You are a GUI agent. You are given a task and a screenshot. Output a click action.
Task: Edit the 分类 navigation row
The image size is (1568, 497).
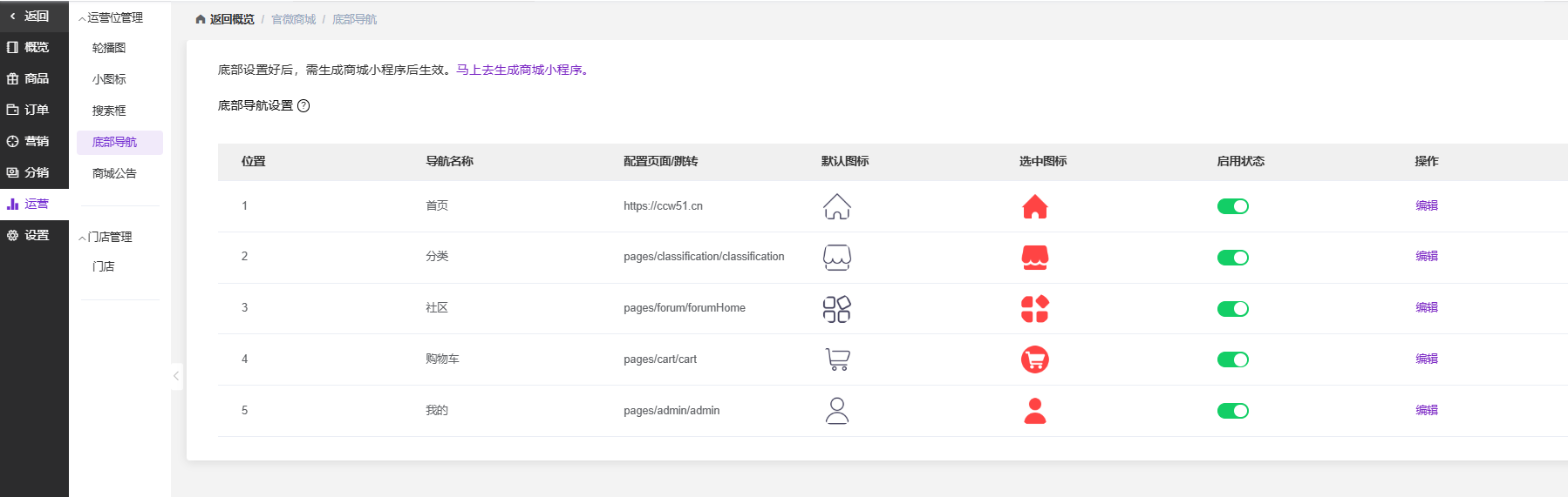coord(1427,257)
